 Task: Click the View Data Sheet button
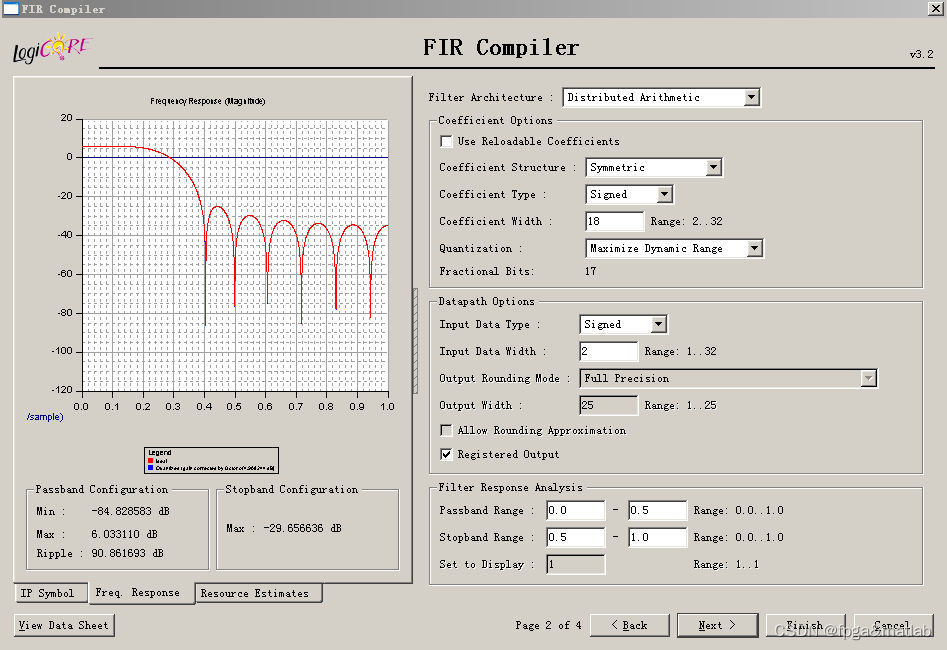(64, 625)
